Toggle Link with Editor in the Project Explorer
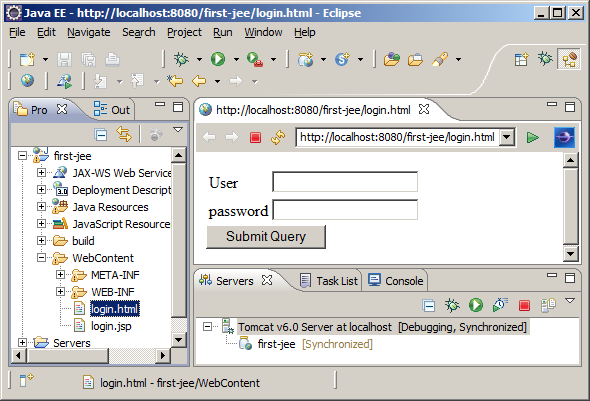Image resolution: width=590 pixels, height=401 pixels. tap(124, 134)
